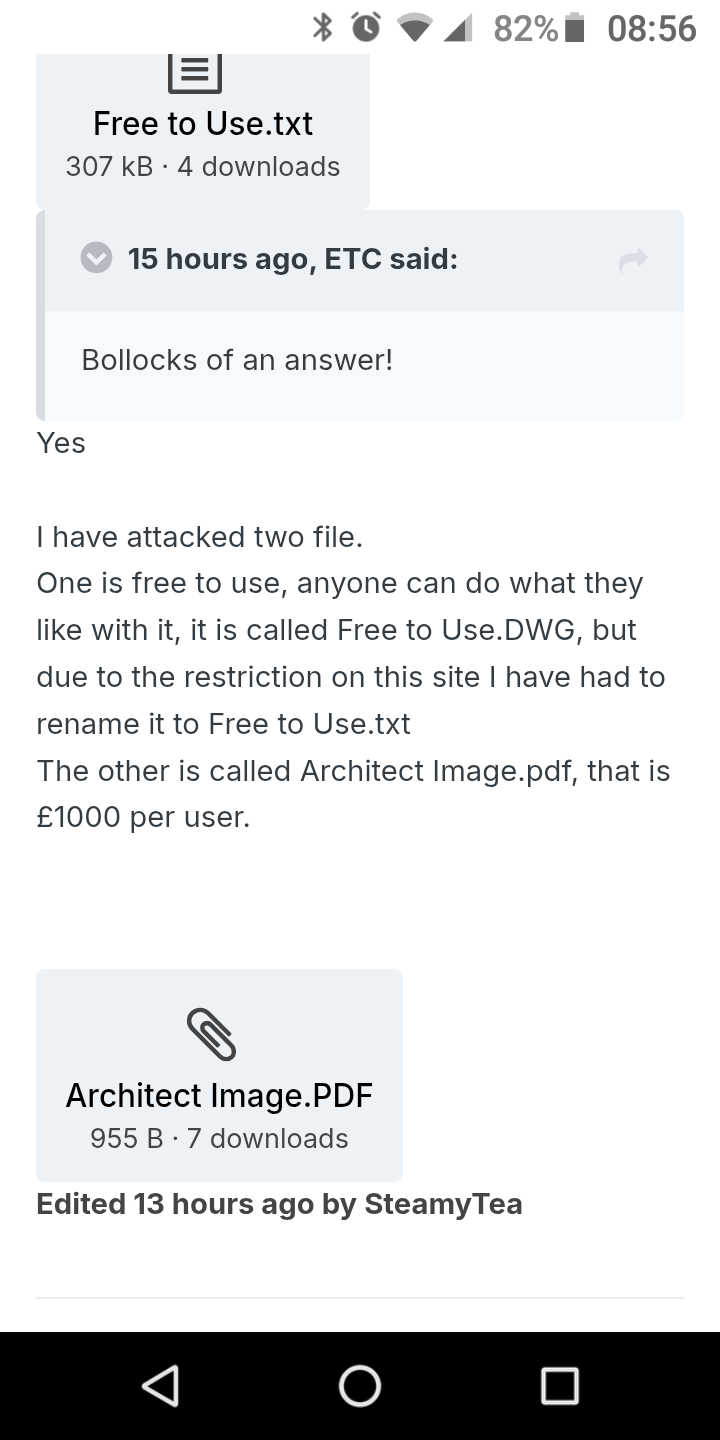Tap the Android home circle button
The width and height of the screenshot is (720, 1440).
(x=360, y=1386)
